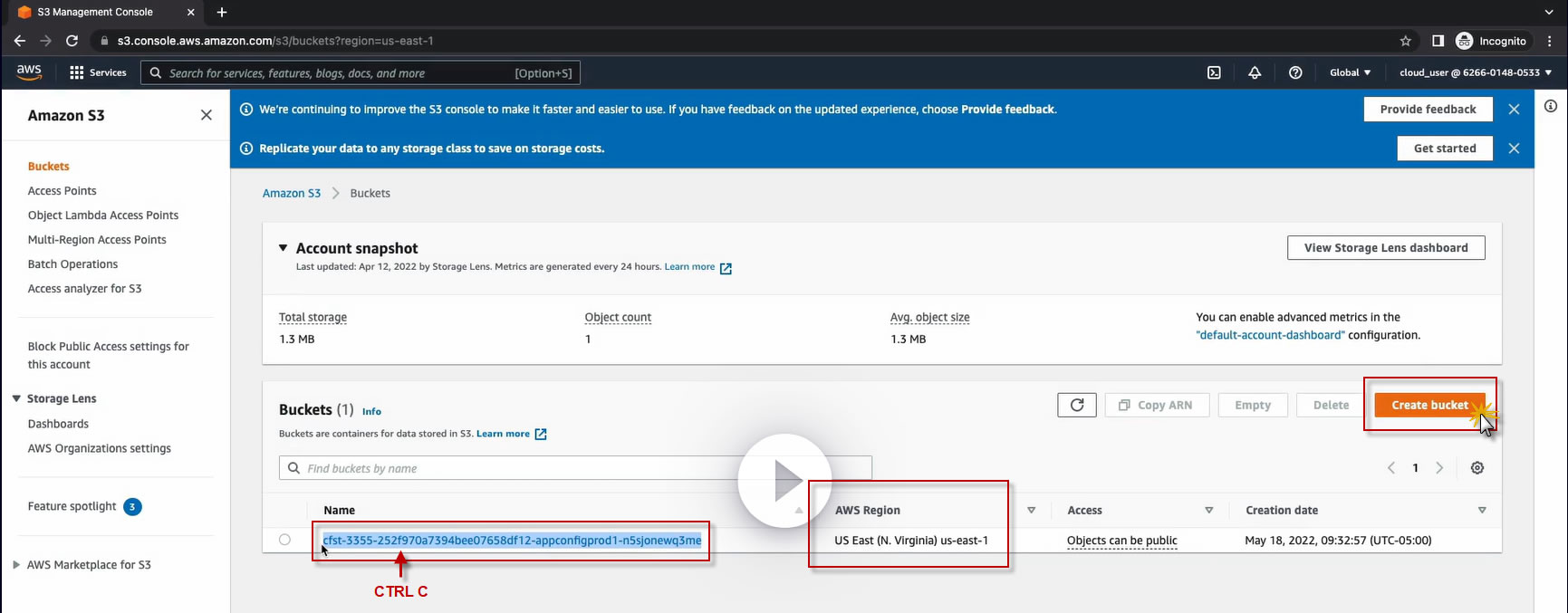
Task: Click the Copy ARN button
Action: (x=1157, y=405)
